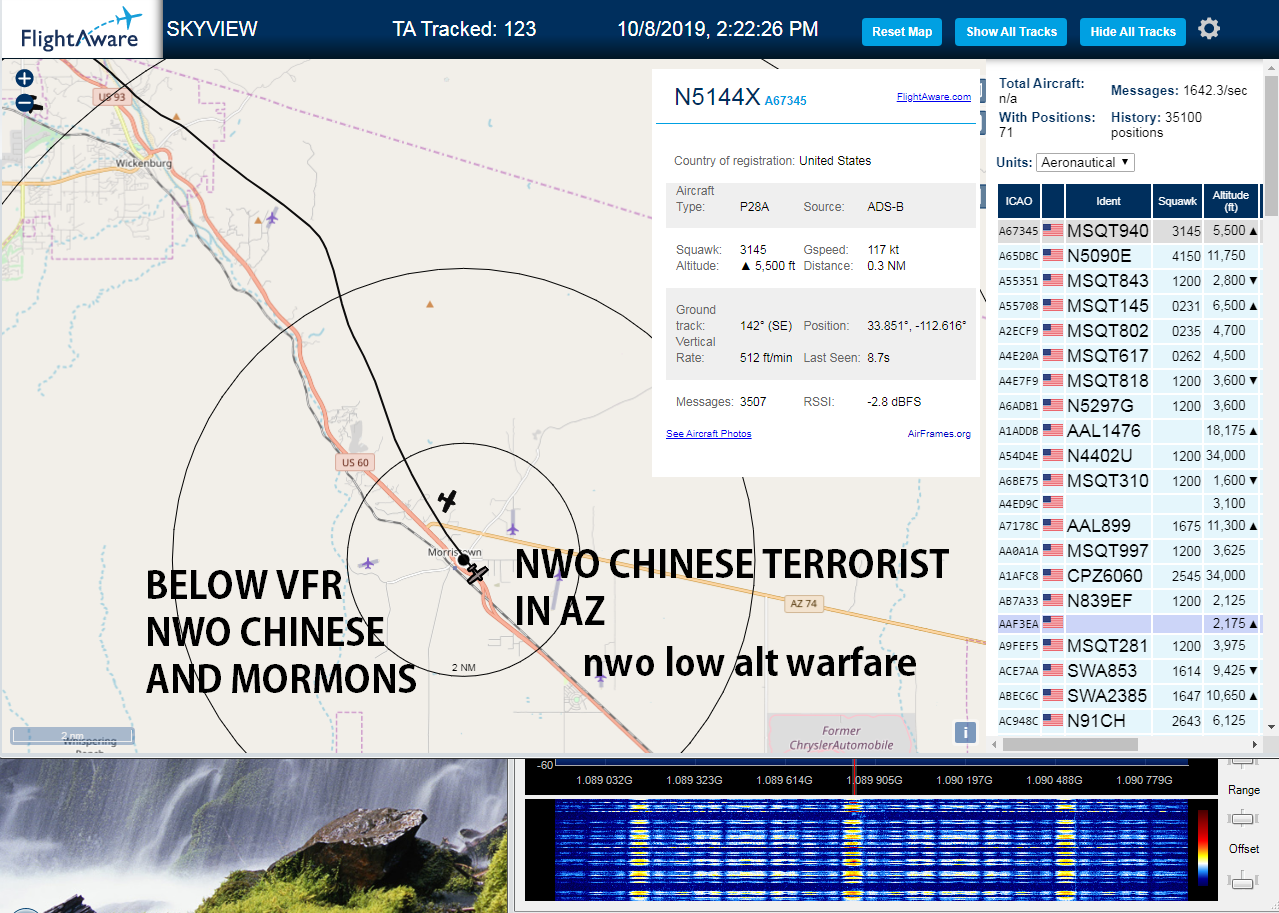Sort the table by the ICAO column header
This screenshot has height=913, width=1279.
(1019, 201)
